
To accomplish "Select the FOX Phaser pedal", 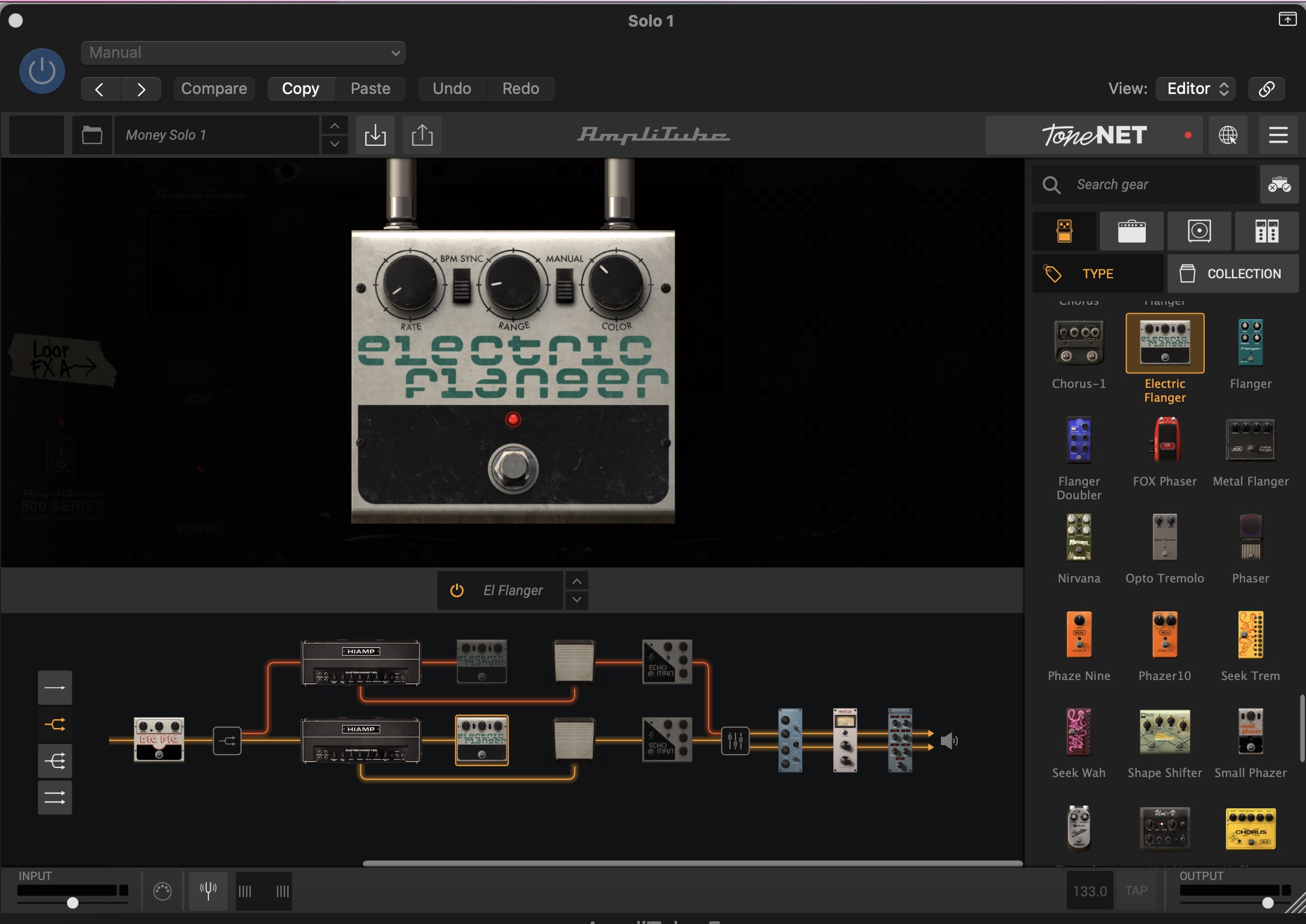I will point(1165,440).
